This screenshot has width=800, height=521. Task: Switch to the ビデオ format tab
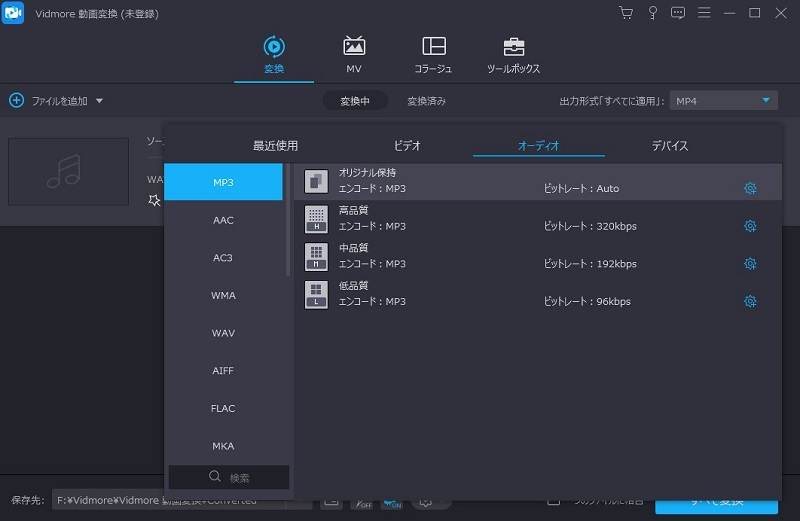click(x=407, y=146)
